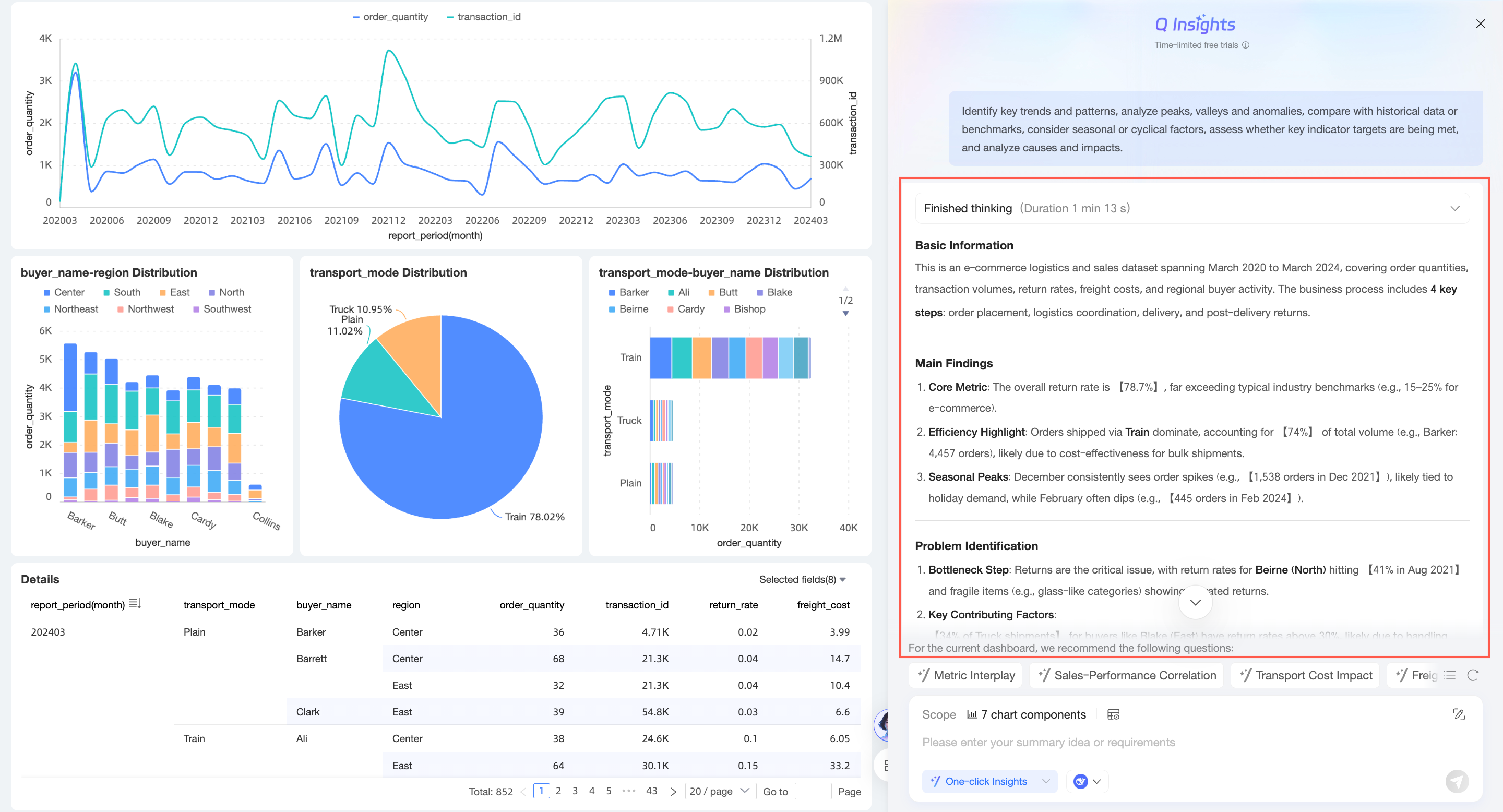Click the info icon next to free trials
Screen dimensions: 1503x812
[1246, 45]
